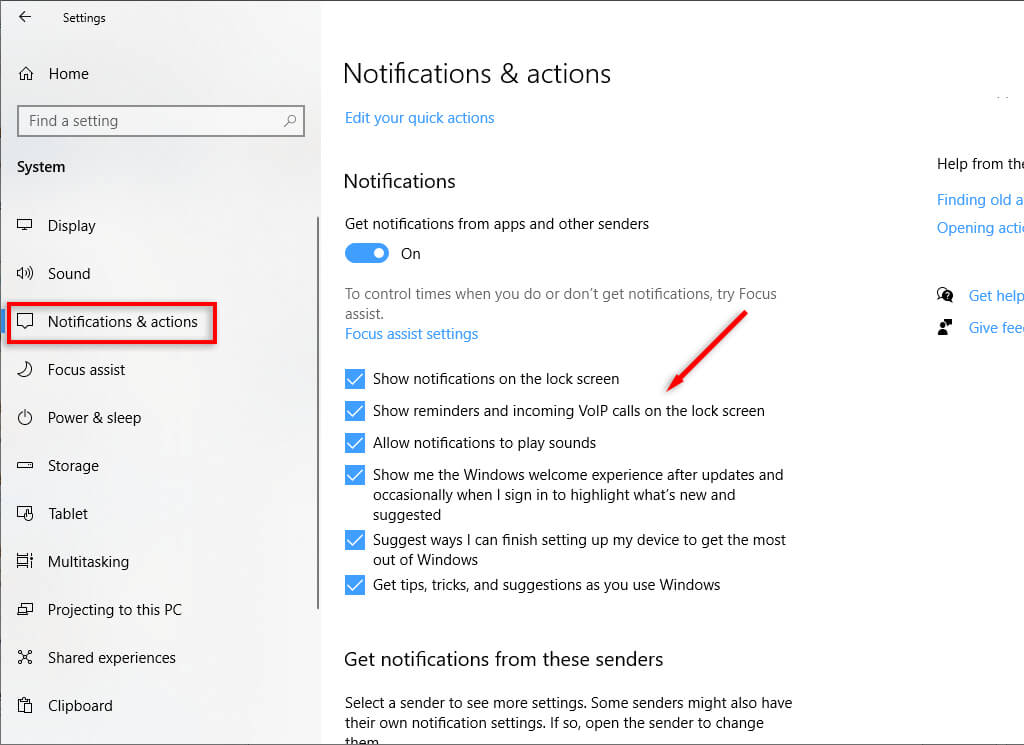Click the Notifications & actions speech-bubble icon
Image resolution: width=1024 pixels, height=745 pixels.
(25, 321)
